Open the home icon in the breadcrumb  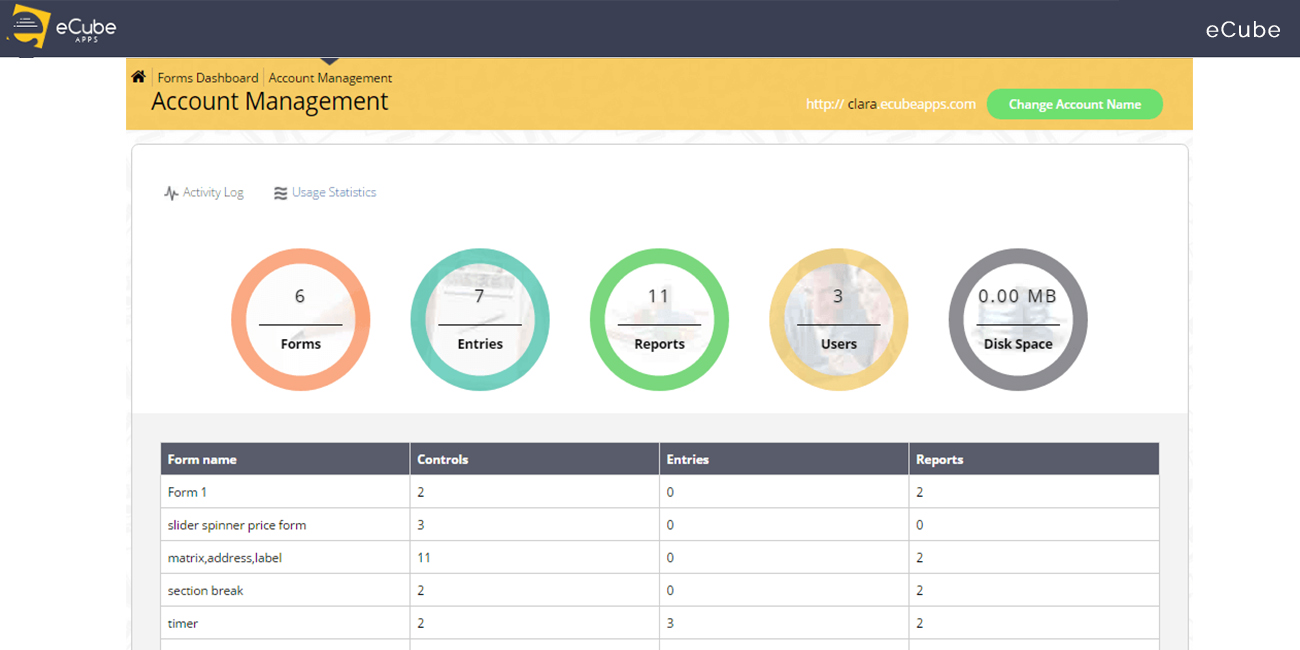(x=138, y=76)
